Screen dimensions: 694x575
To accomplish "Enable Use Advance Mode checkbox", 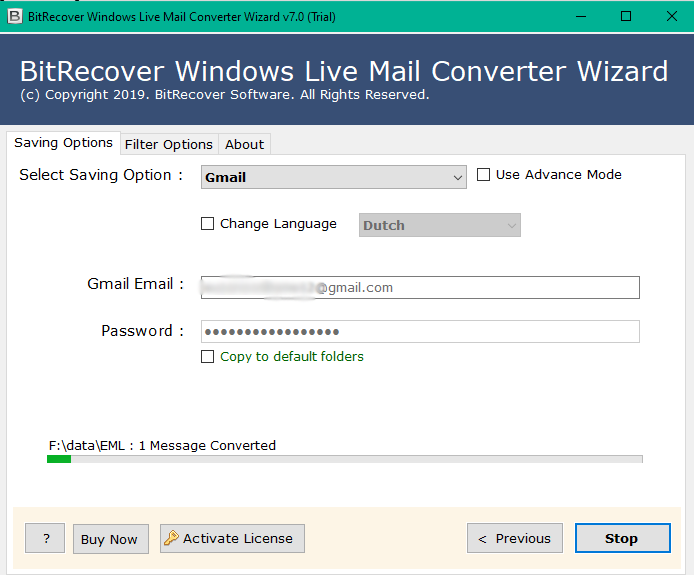I will point(483,174).
